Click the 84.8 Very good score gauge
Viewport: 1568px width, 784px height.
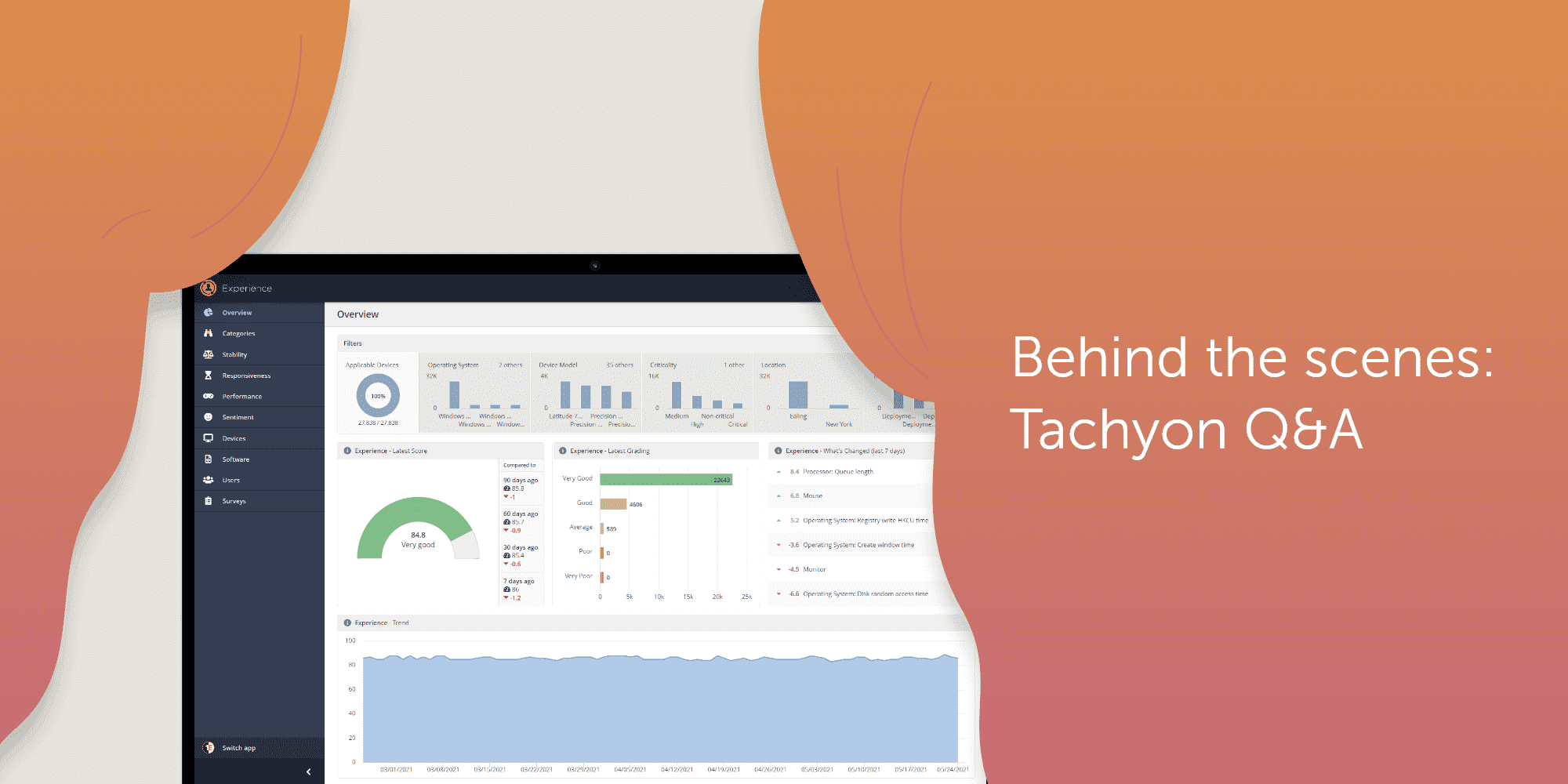418,528
